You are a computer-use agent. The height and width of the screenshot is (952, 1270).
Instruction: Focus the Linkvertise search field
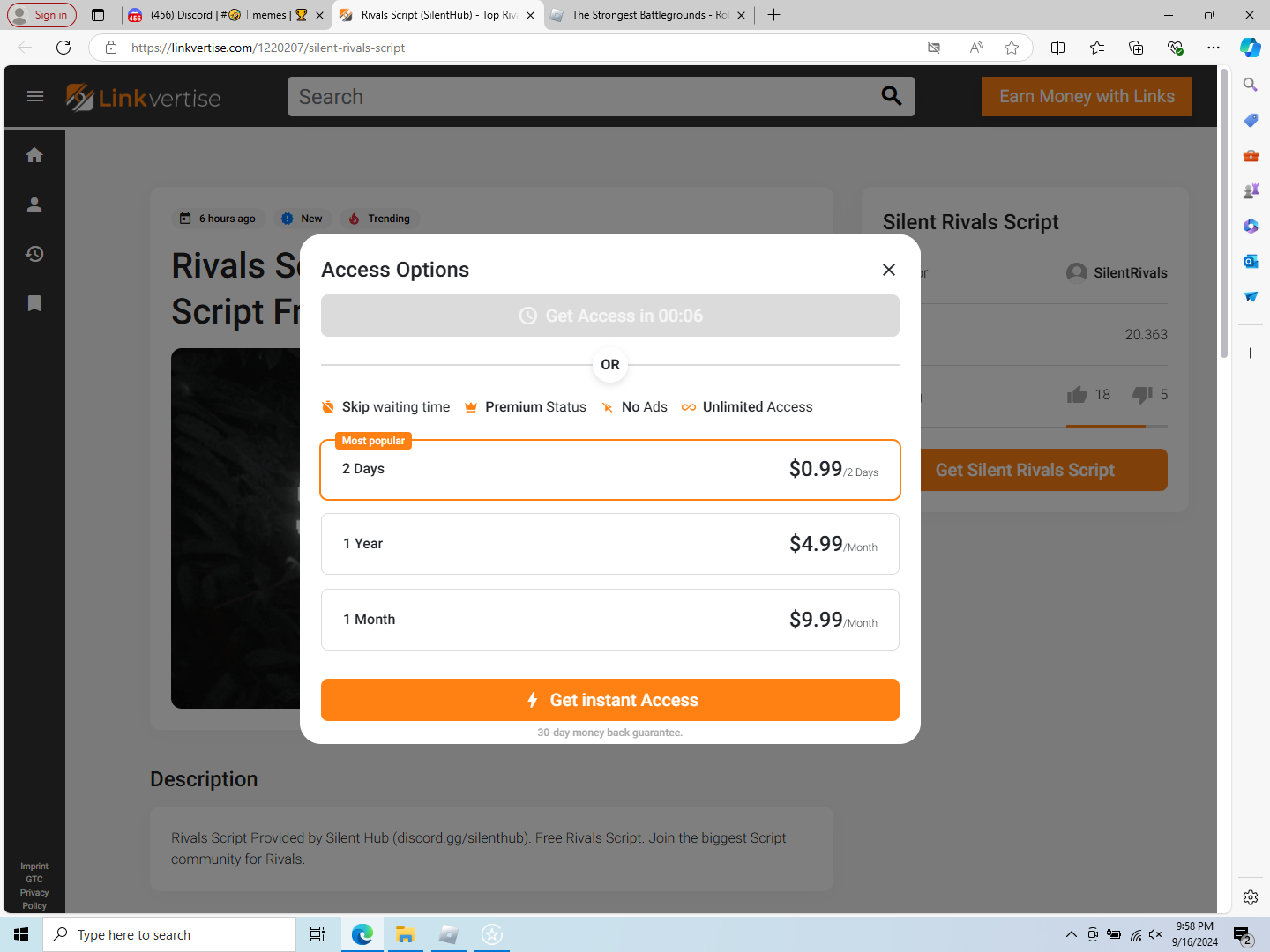tap(582, 96)
